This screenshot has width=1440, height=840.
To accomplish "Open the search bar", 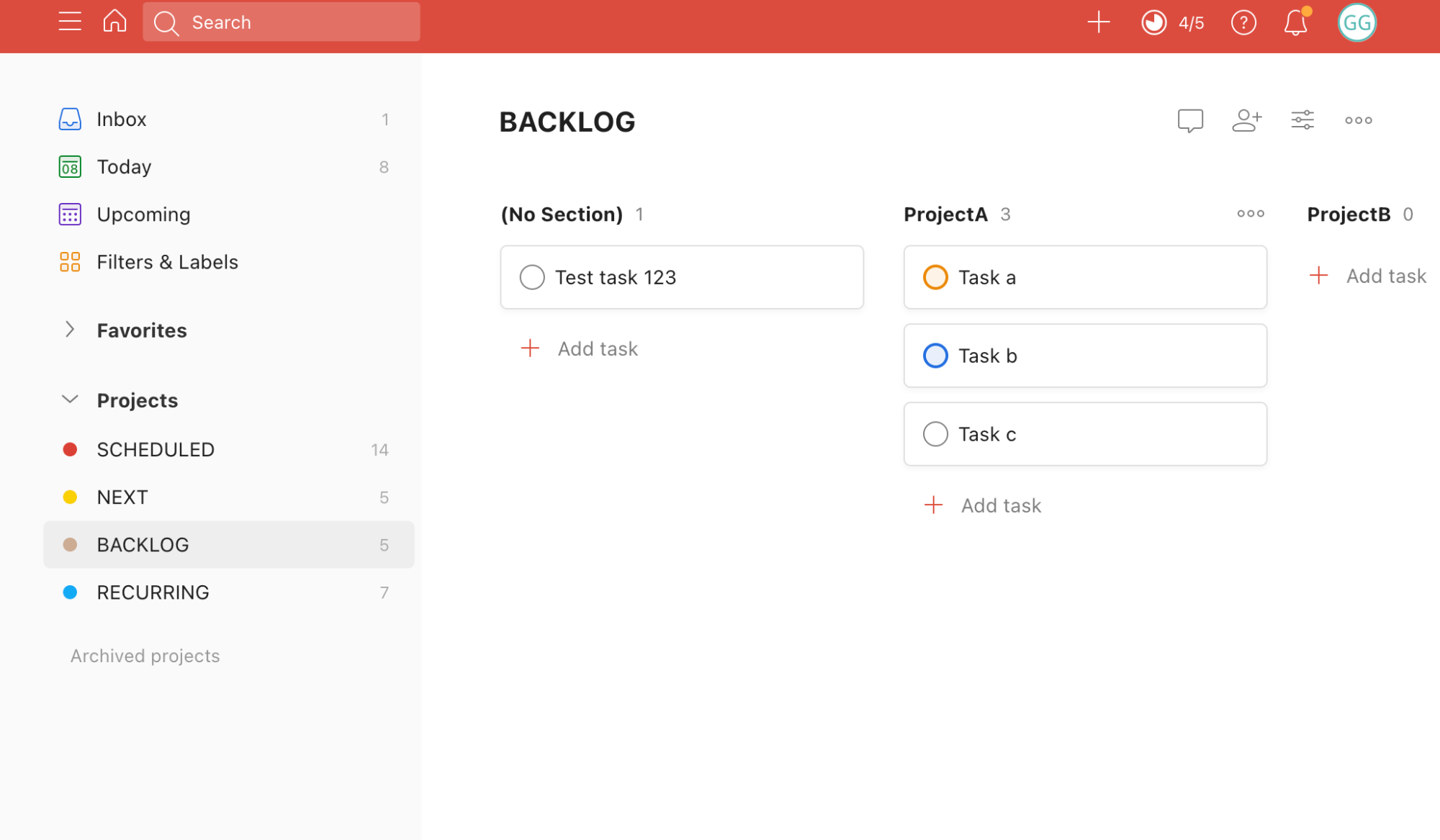I will [280, 22].
